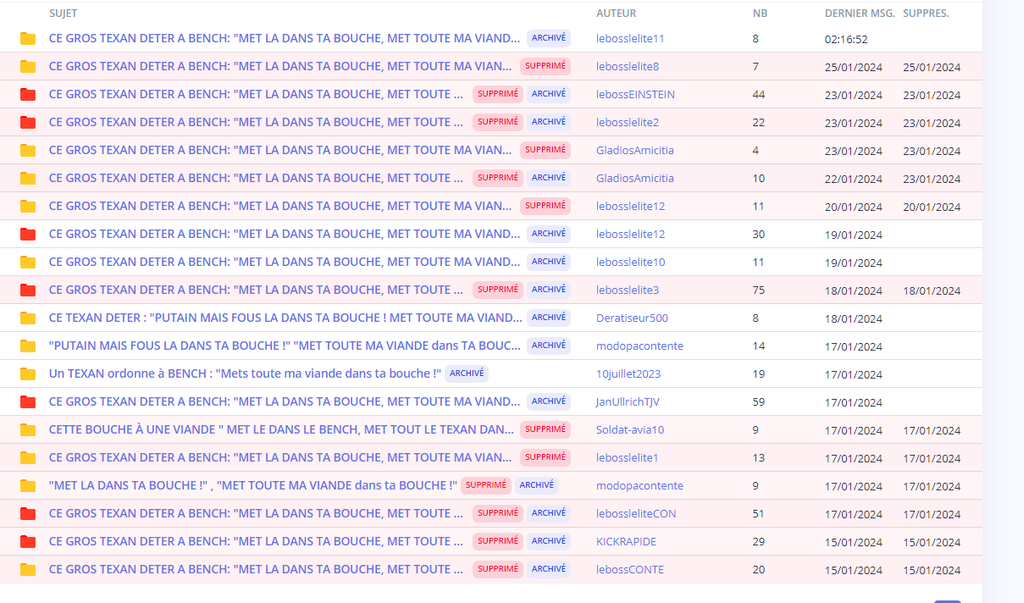The image size is (1024, 603).
Task: Click the red folder icon in lebossEINSTEIN's row
Action: tap(27, 95)
